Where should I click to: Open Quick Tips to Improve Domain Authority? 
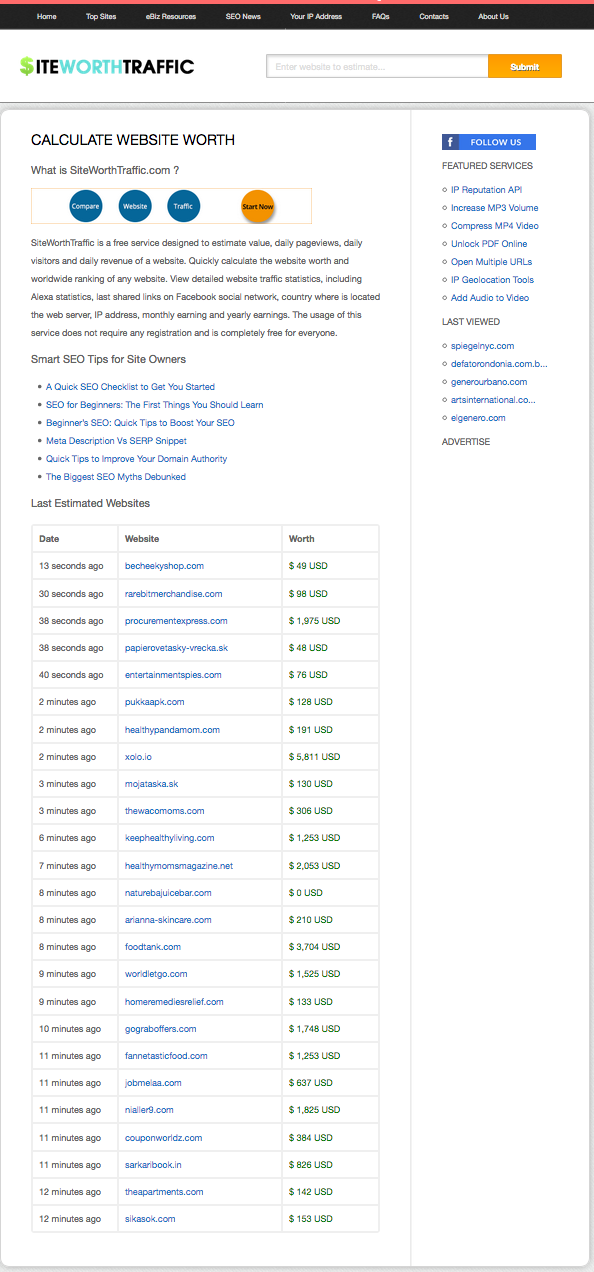tap(136, 459)
